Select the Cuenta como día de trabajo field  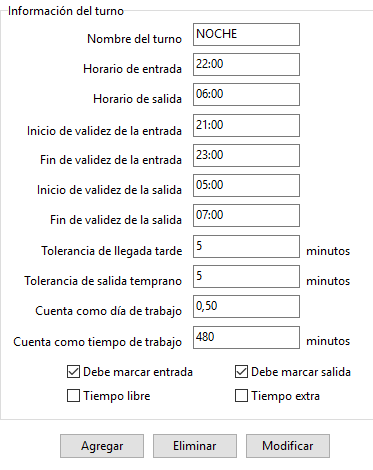coord(246,307)
